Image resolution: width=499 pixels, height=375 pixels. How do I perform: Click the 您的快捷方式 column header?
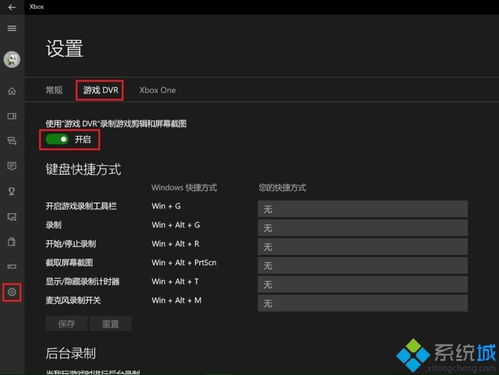[282, 188]
